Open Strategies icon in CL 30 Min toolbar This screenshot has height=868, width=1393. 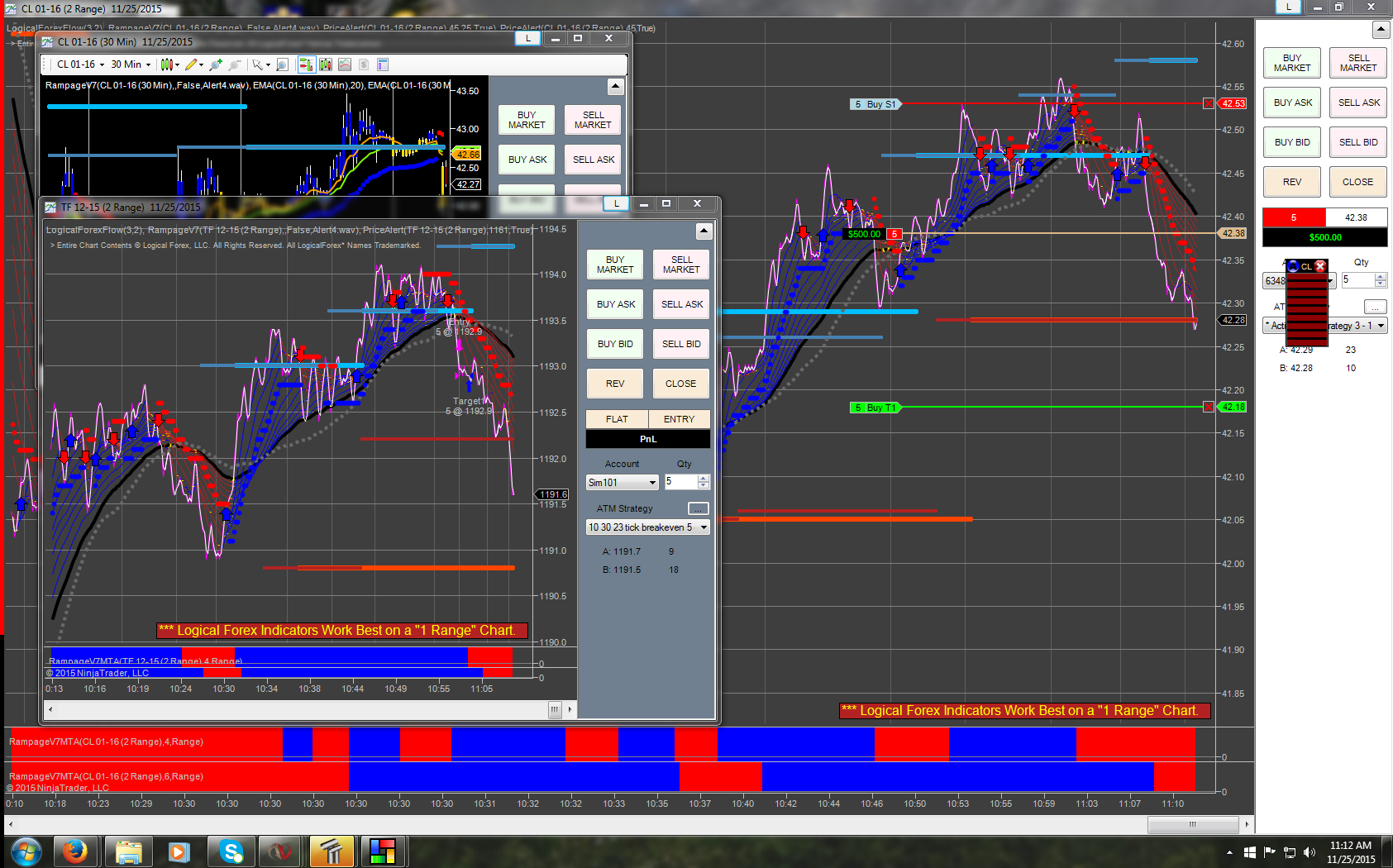[364, 64]
